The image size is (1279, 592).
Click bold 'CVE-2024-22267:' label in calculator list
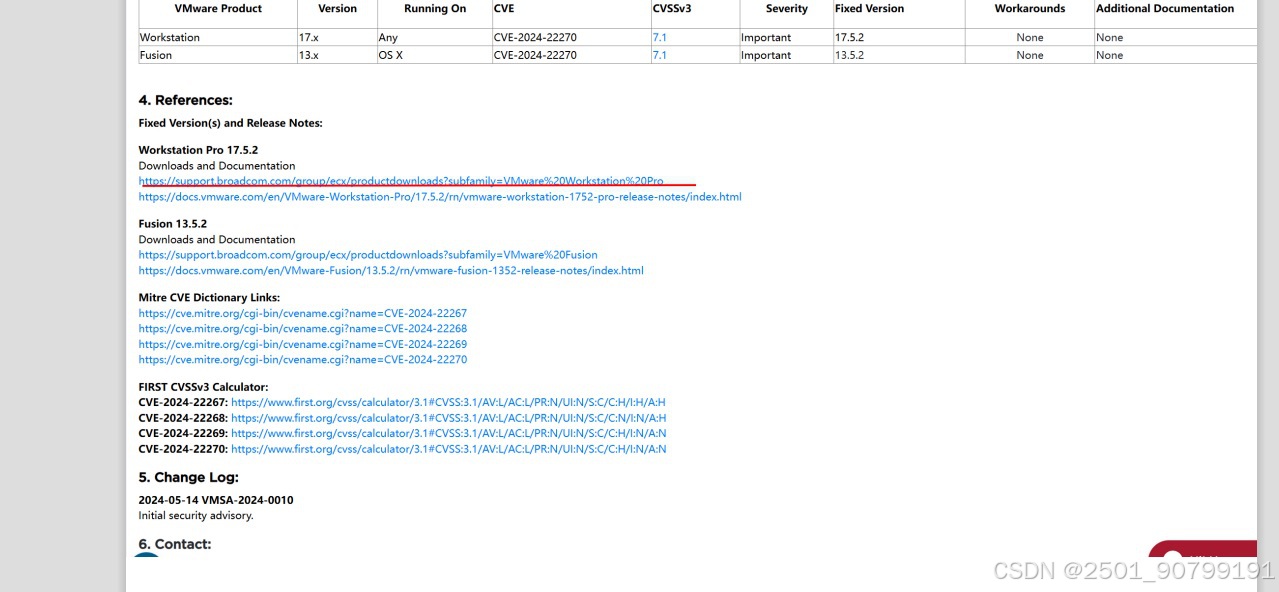click(x=183, y=402)
